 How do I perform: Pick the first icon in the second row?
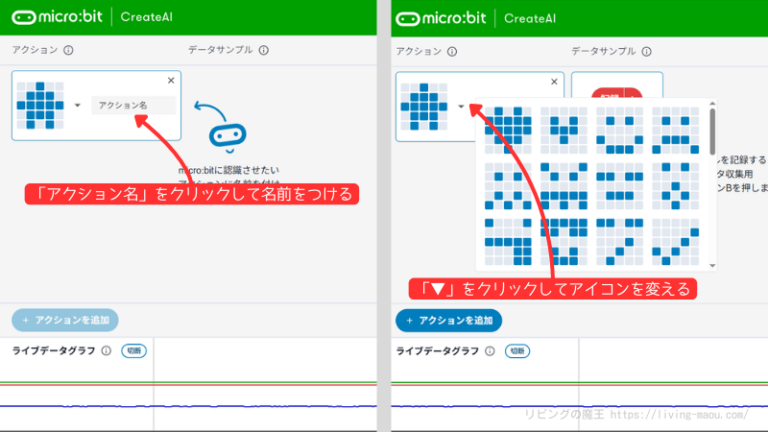509,185
